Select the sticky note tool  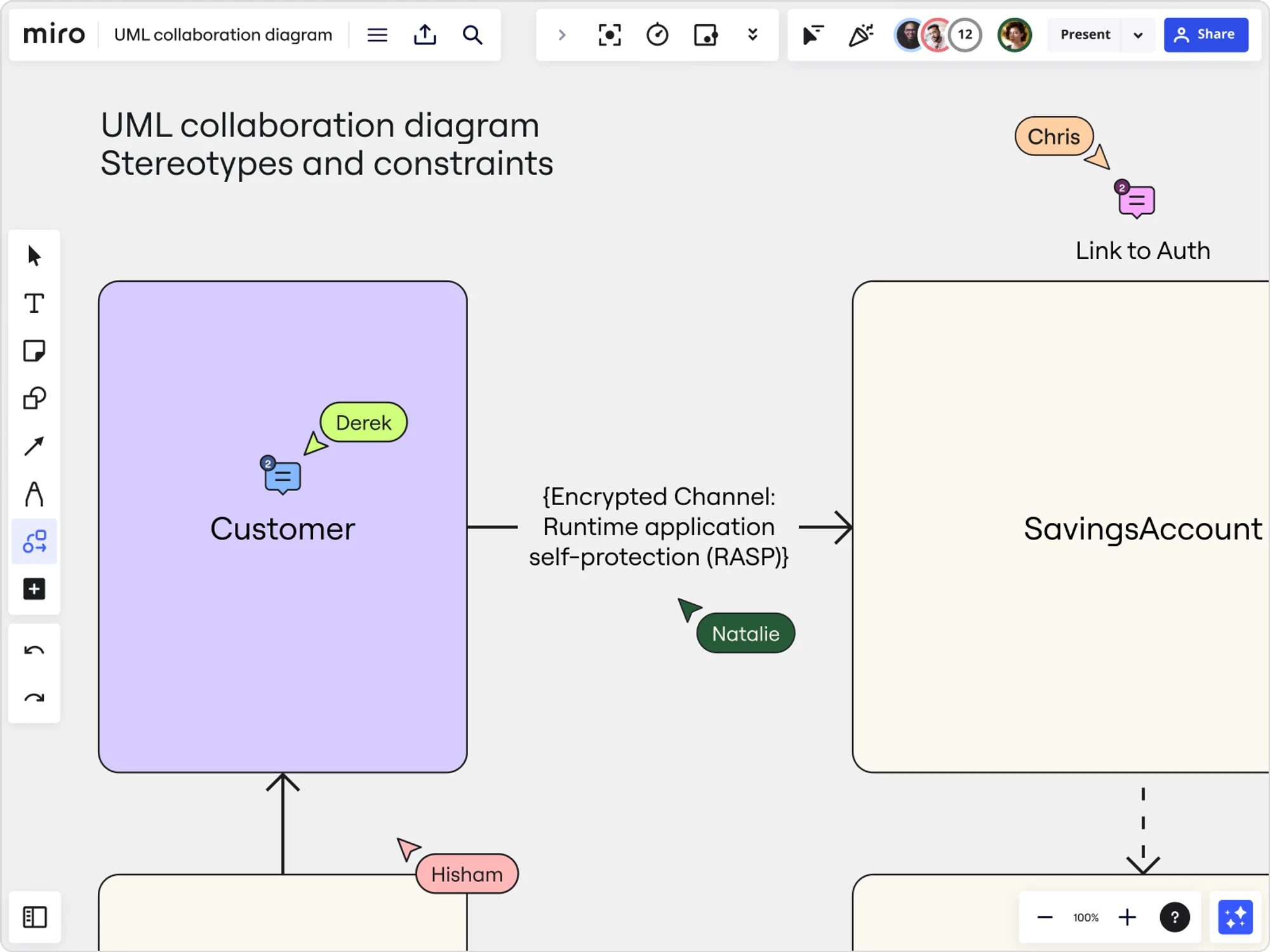34,351
